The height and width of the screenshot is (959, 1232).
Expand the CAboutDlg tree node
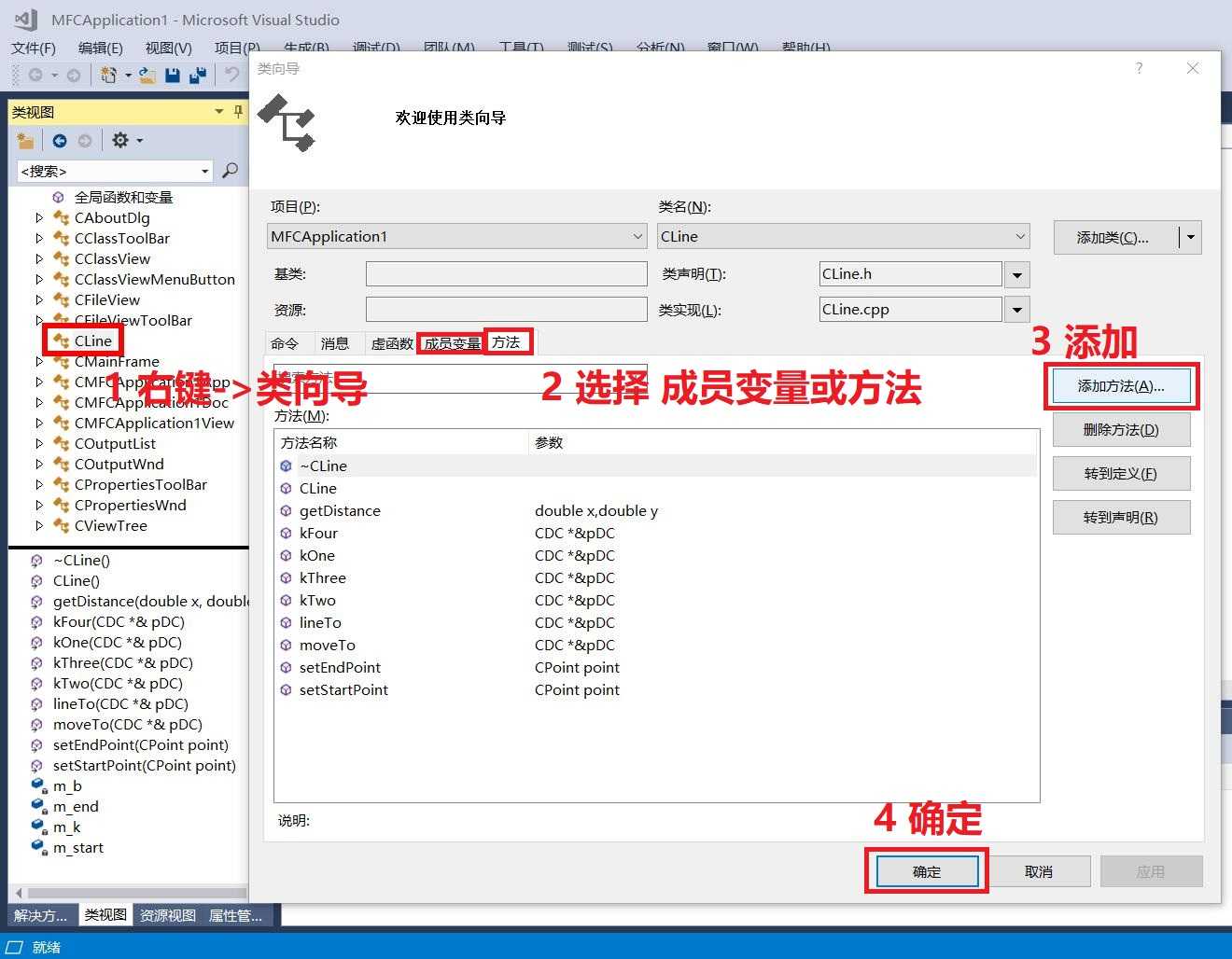pyautogui.click(x=39, y=217)
